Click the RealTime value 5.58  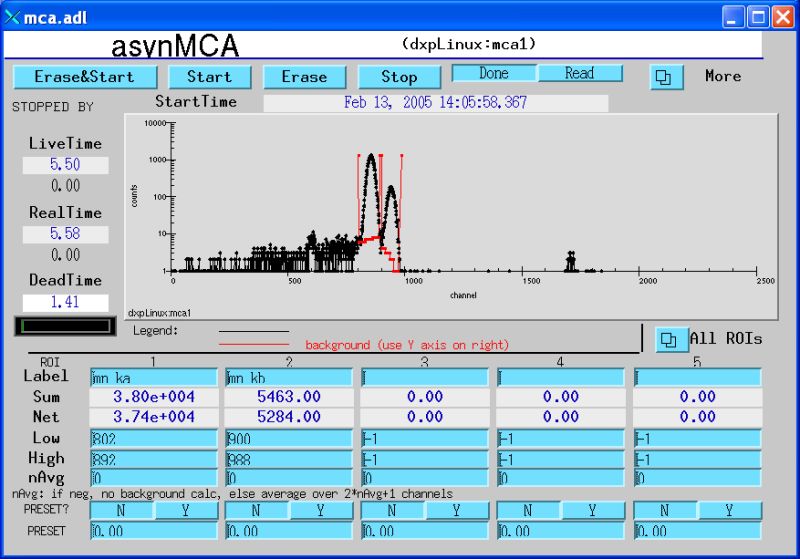click(65, 234)
